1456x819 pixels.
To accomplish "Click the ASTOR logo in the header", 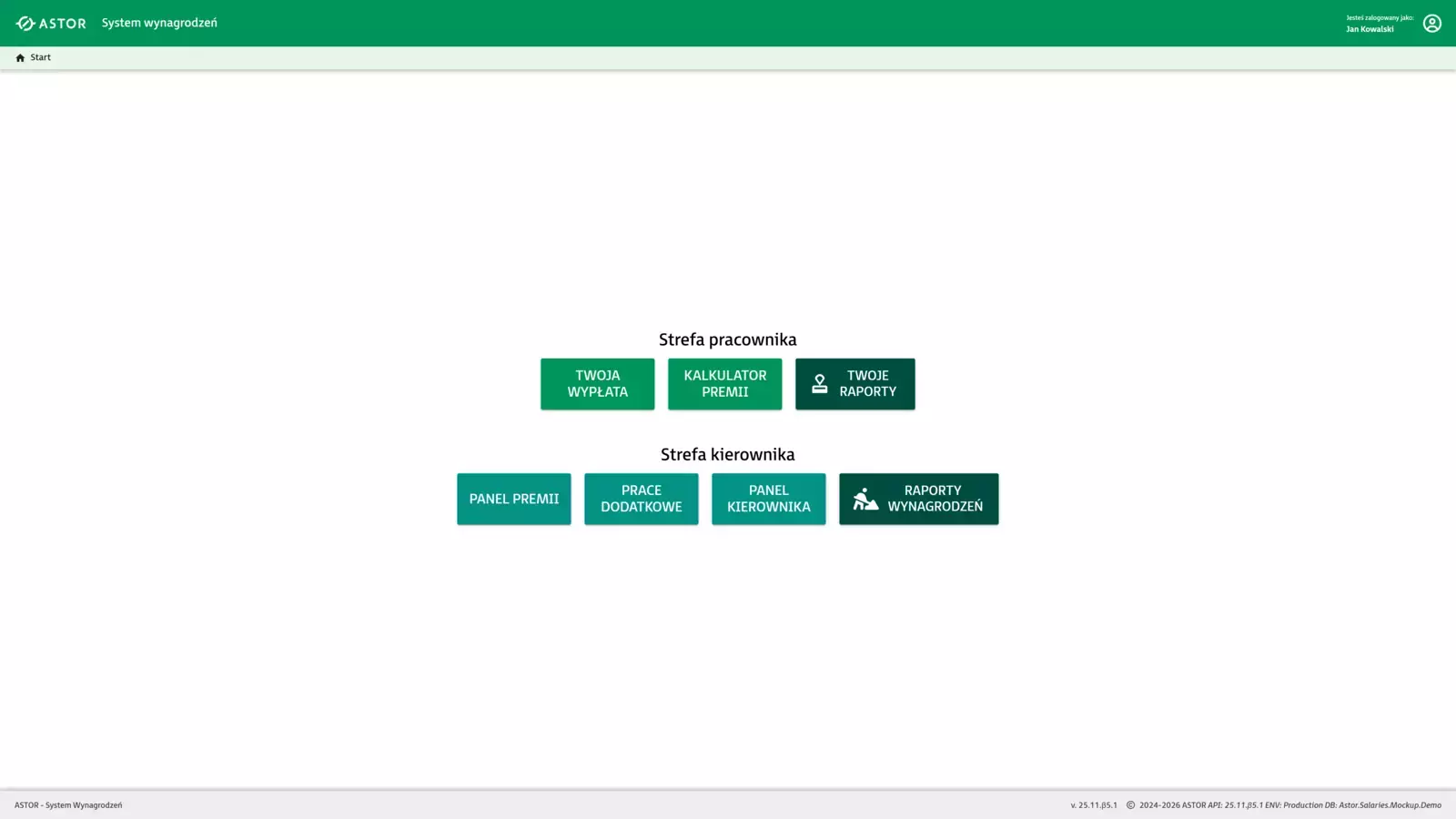I will tap(51, 24).
